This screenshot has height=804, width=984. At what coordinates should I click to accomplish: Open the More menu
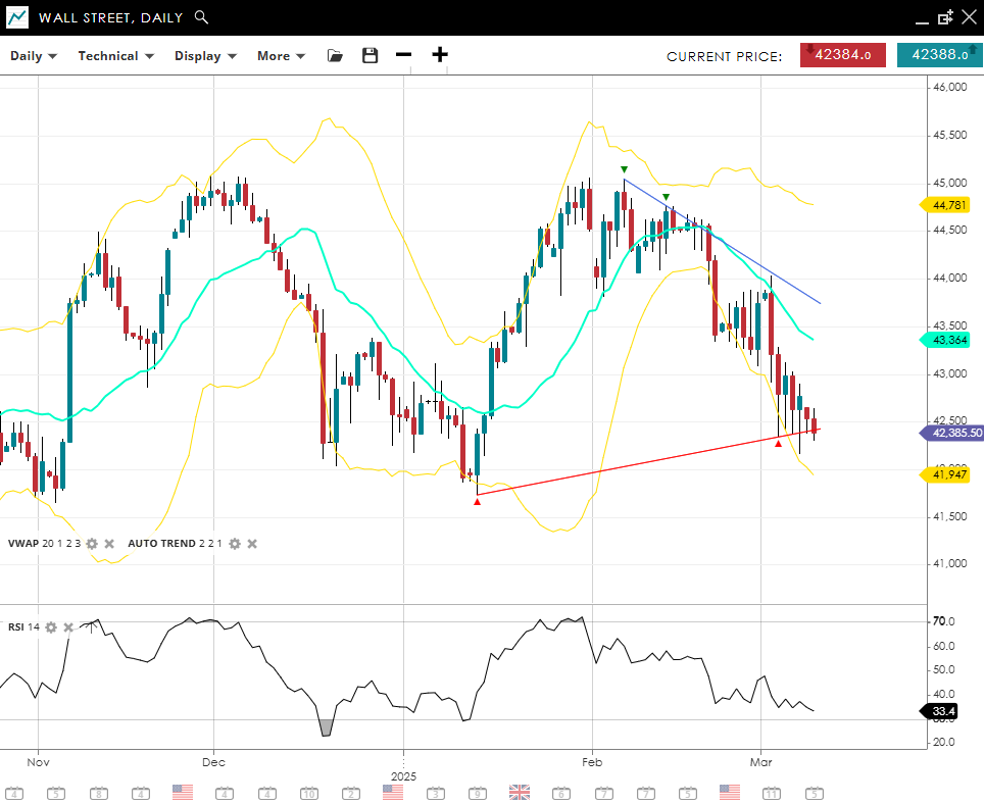(280, 56)
